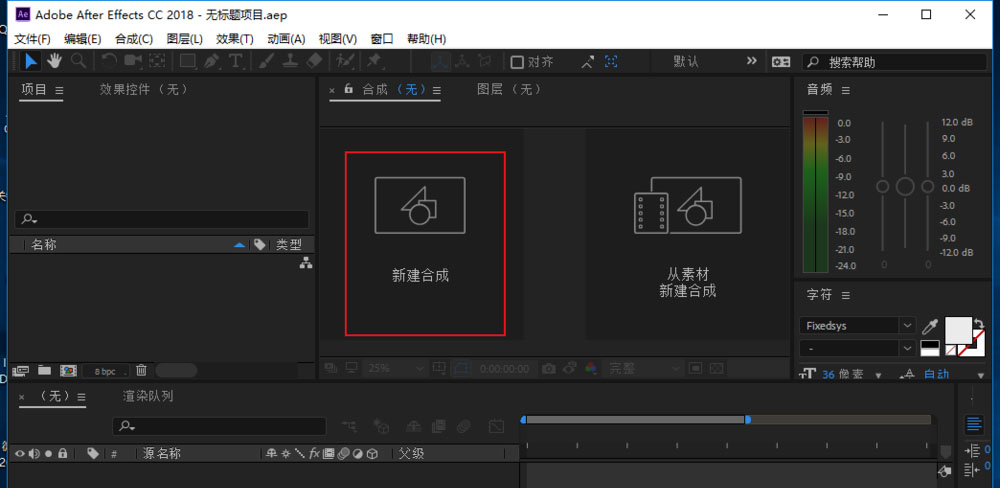Screen dimensions: 1000x488
Task: Expand the workspace overflow chevrons
Action: [x=752, y=61]
